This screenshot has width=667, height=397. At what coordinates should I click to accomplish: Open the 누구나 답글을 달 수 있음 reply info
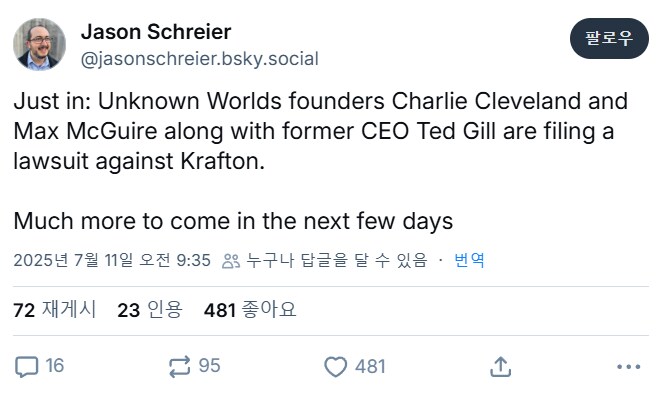pyautogui.click(x=336, y=260)
